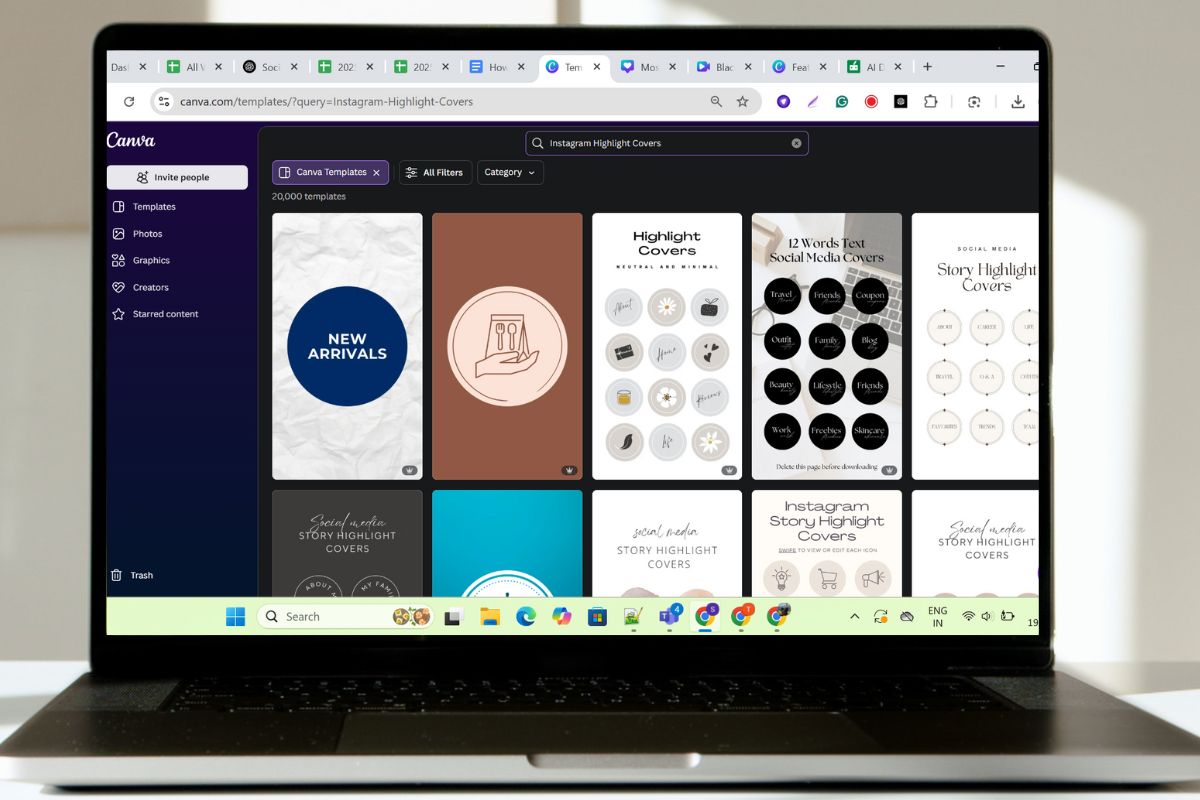
Task: Click the Instagram Highlight Covers search field
Action: click(667, 143)
